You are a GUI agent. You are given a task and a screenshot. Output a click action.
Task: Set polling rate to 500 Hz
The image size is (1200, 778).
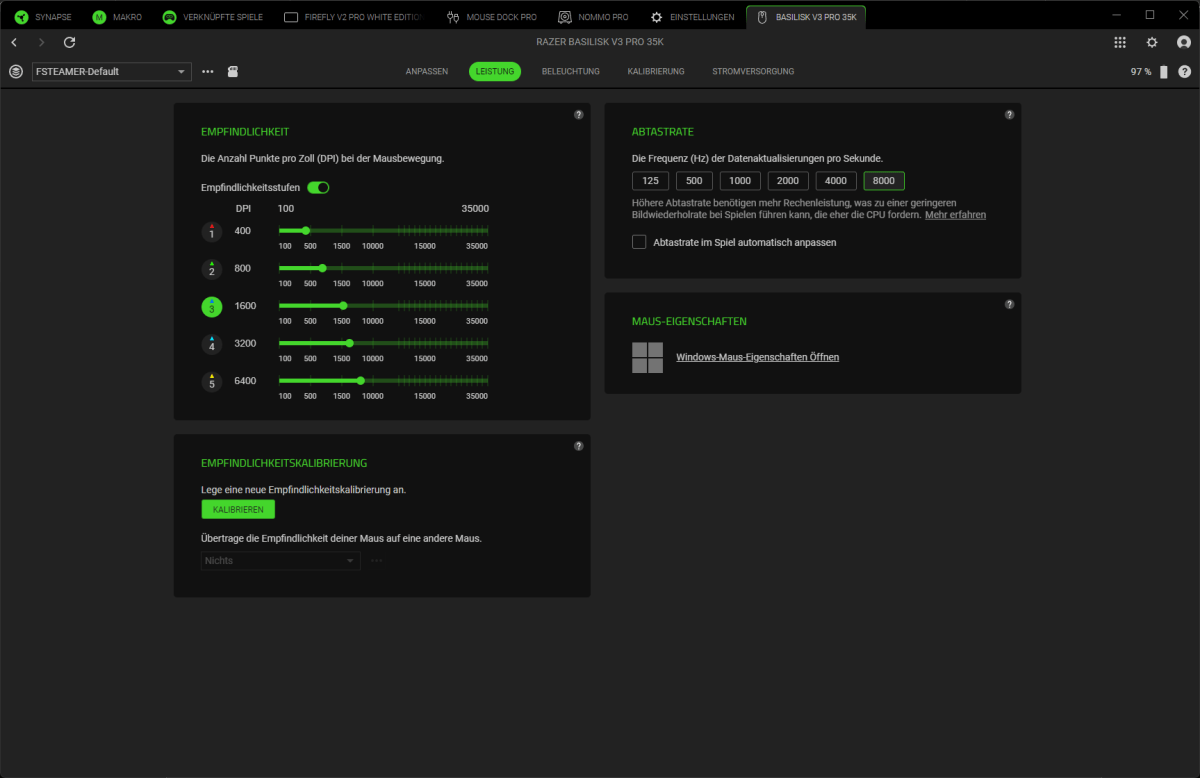tap(694, 181)
